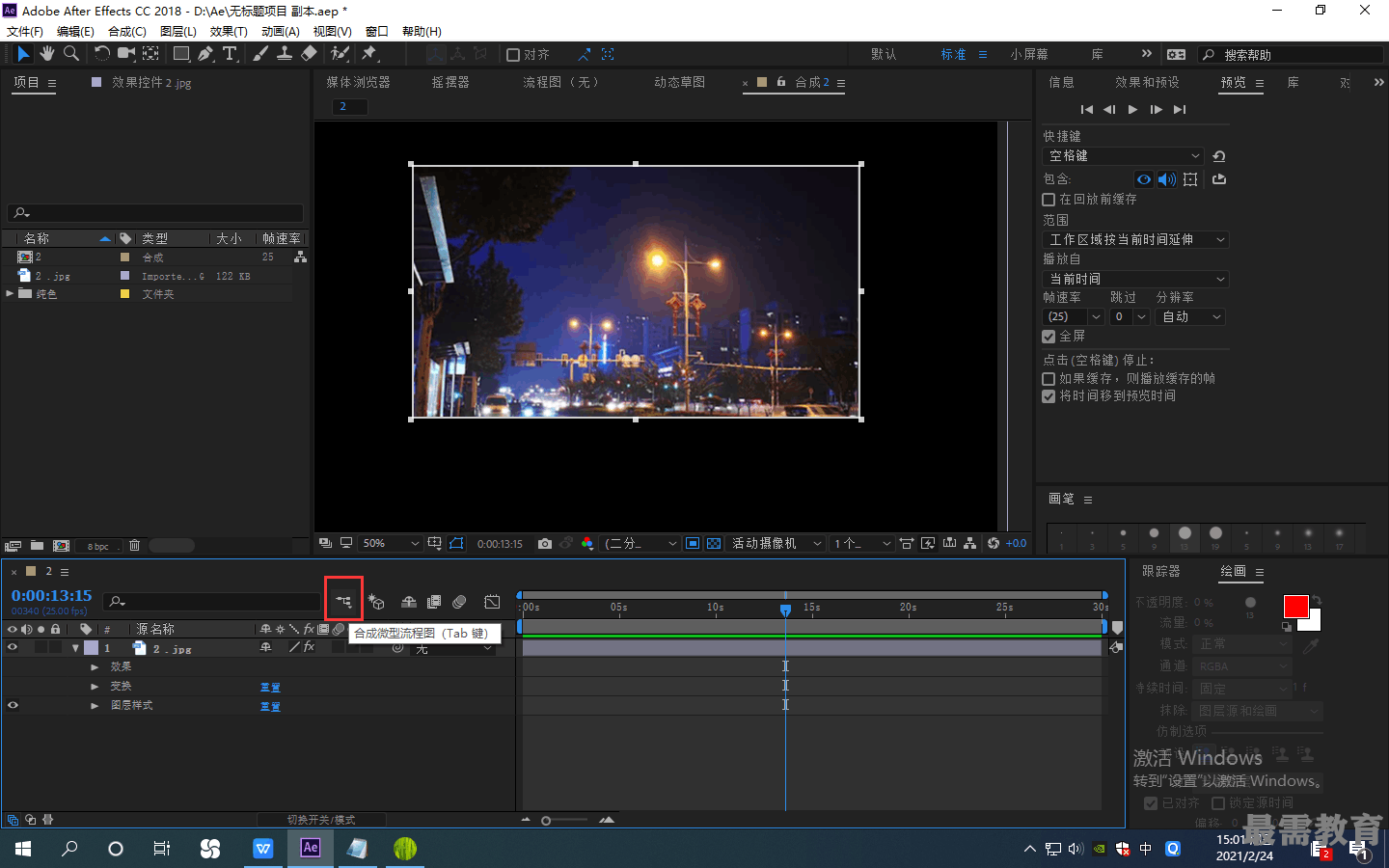Toggle the snapping align checkbox in toolbar

click(x=513, y=55)
